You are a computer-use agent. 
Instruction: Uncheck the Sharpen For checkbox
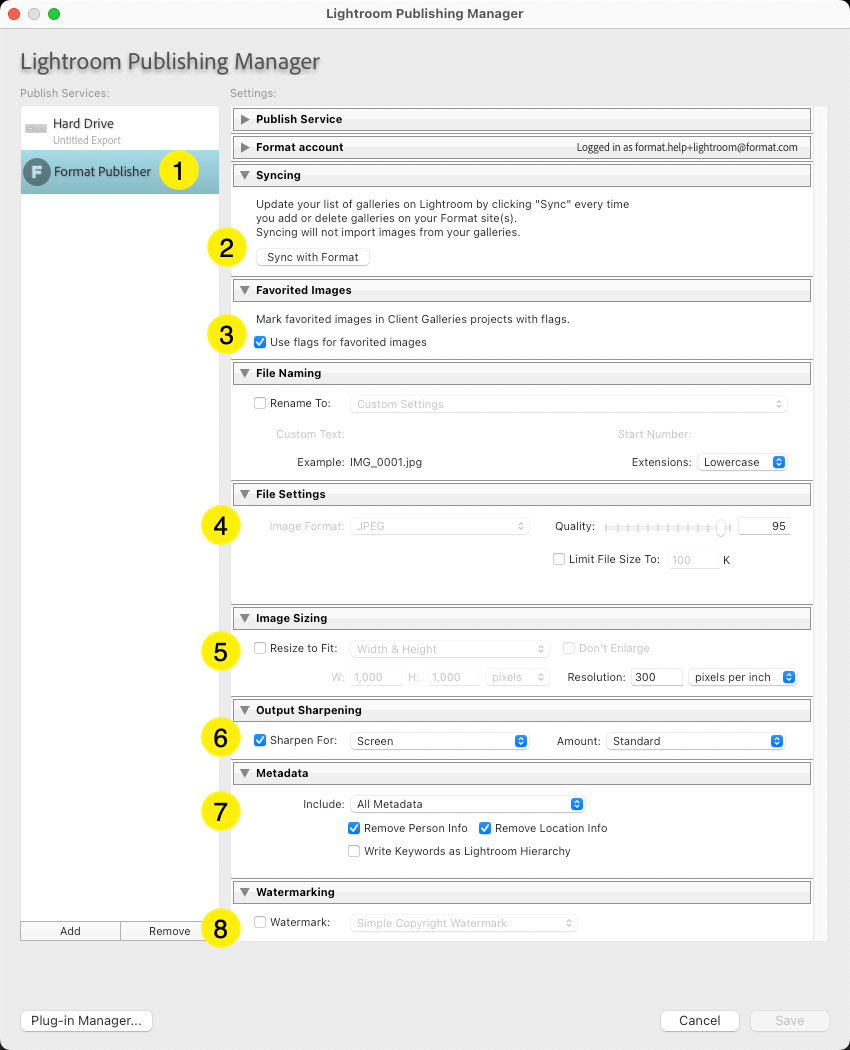[260, 740]
